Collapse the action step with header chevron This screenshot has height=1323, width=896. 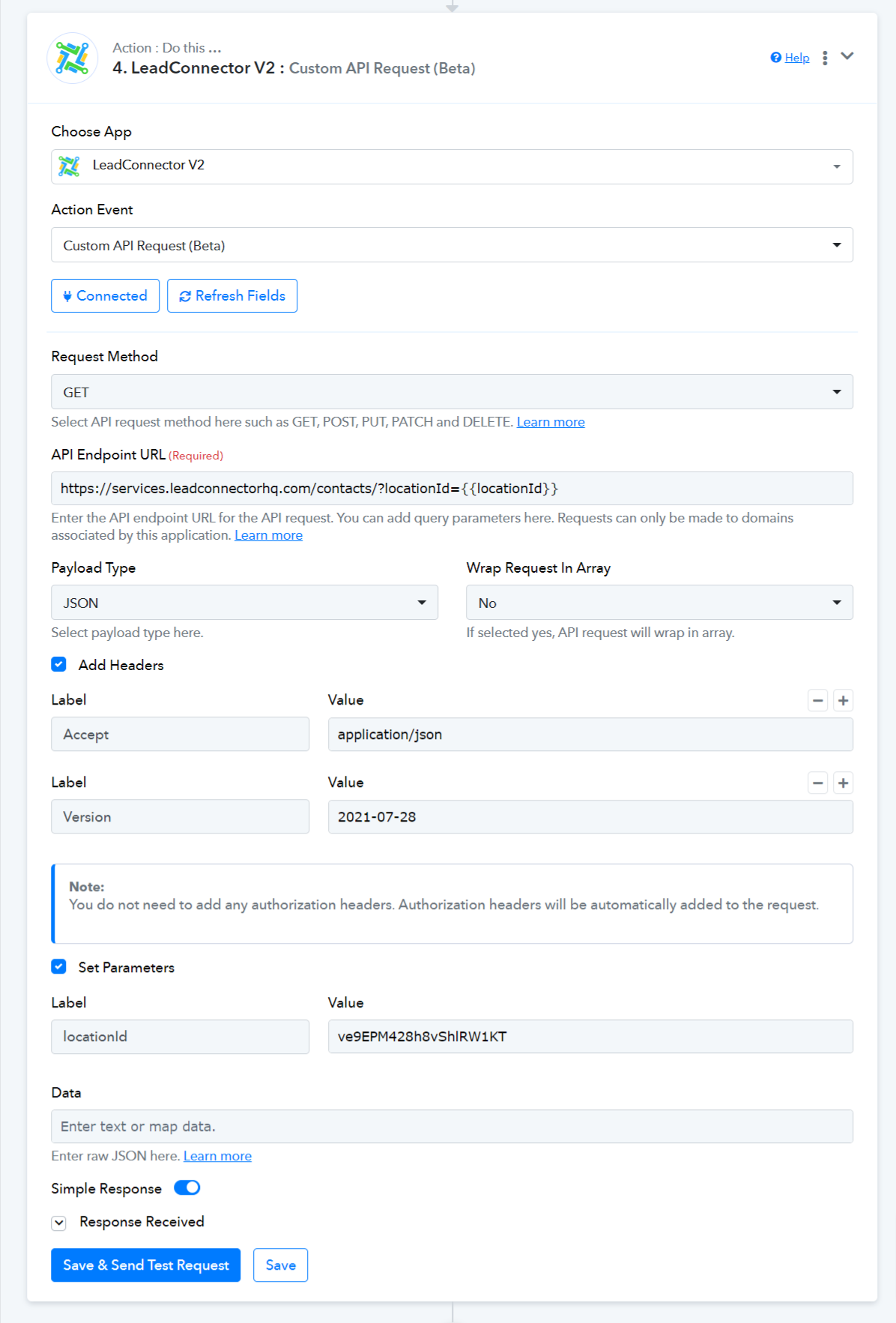point(847,56)
